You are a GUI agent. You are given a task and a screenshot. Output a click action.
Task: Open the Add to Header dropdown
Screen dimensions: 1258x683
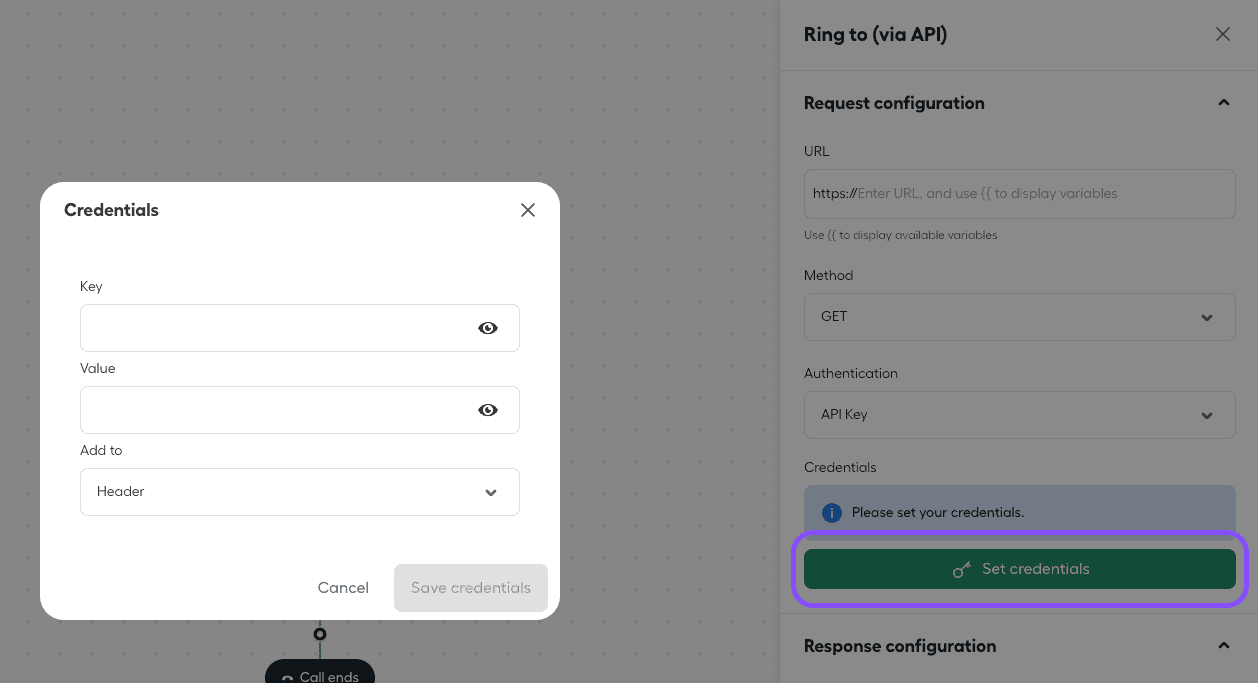coord(300,492)
